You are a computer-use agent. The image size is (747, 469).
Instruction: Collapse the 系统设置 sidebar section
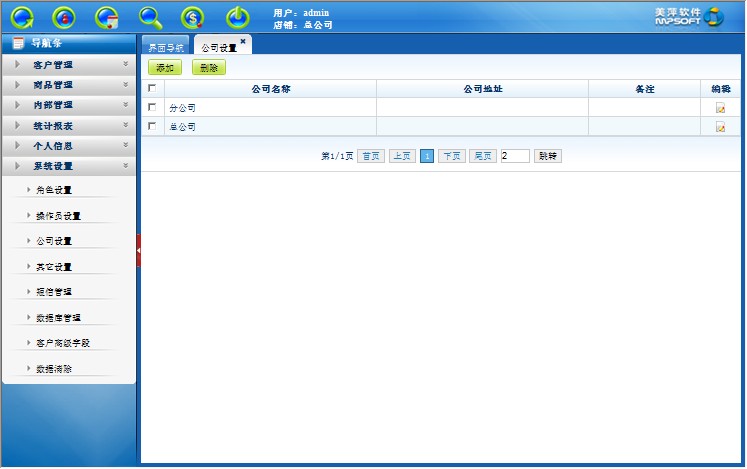(x=68, y=166)
